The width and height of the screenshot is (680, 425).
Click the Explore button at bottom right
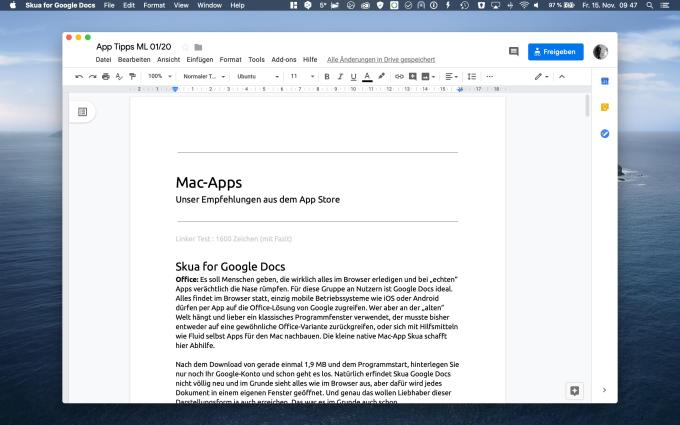575,391
